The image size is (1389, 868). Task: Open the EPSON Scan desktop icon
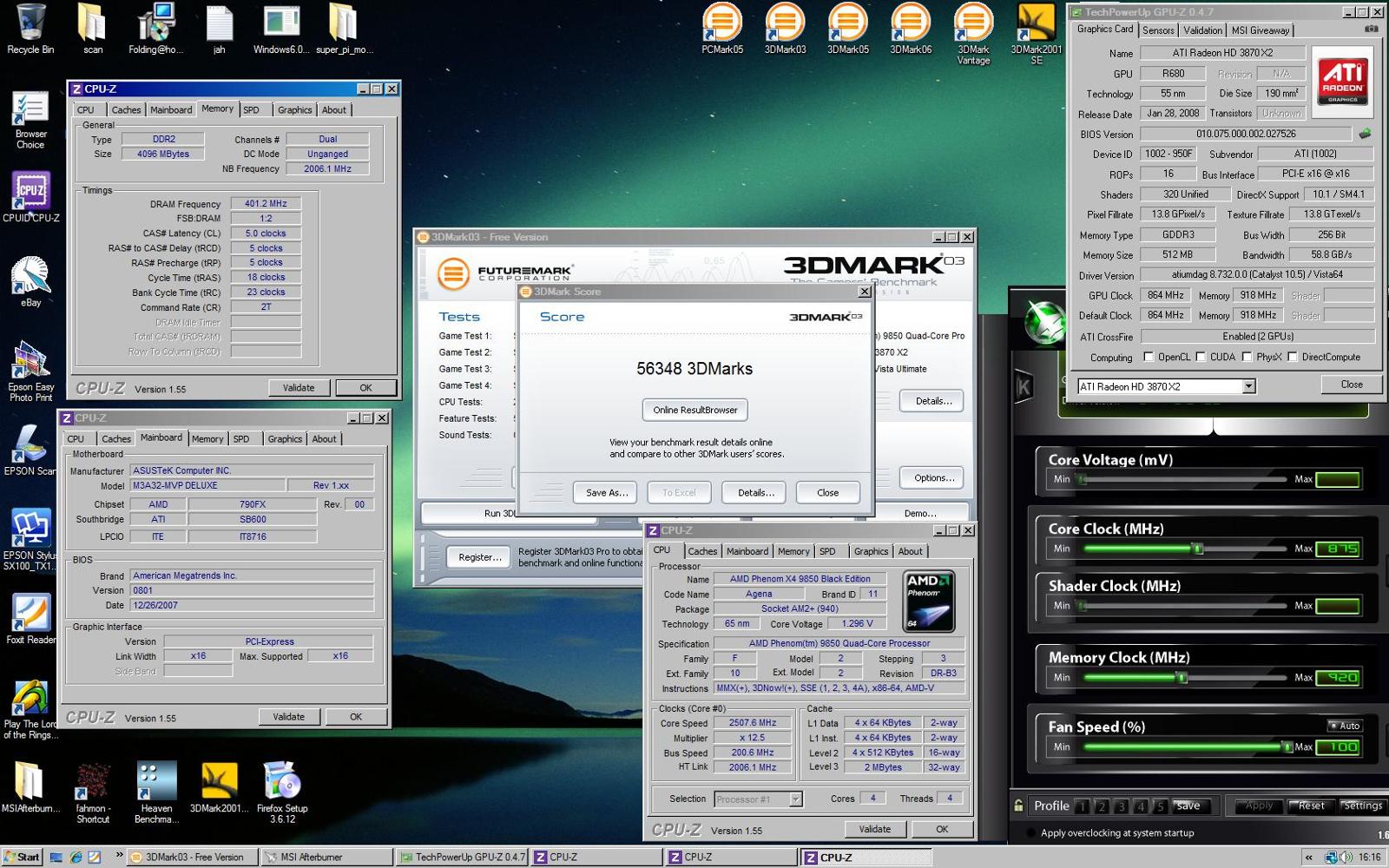click(30, 450)
